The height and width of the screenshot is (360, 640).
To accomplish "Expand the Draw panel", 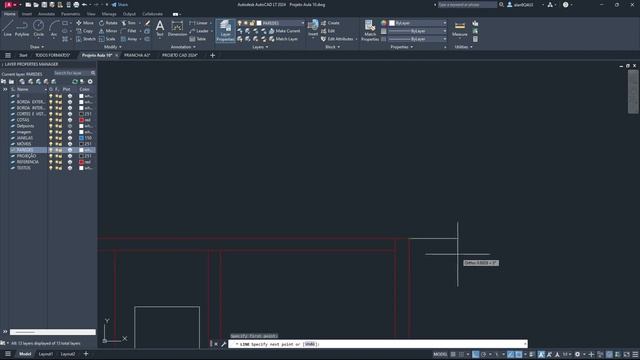I will pyautogui.click(x=37, y=47).
